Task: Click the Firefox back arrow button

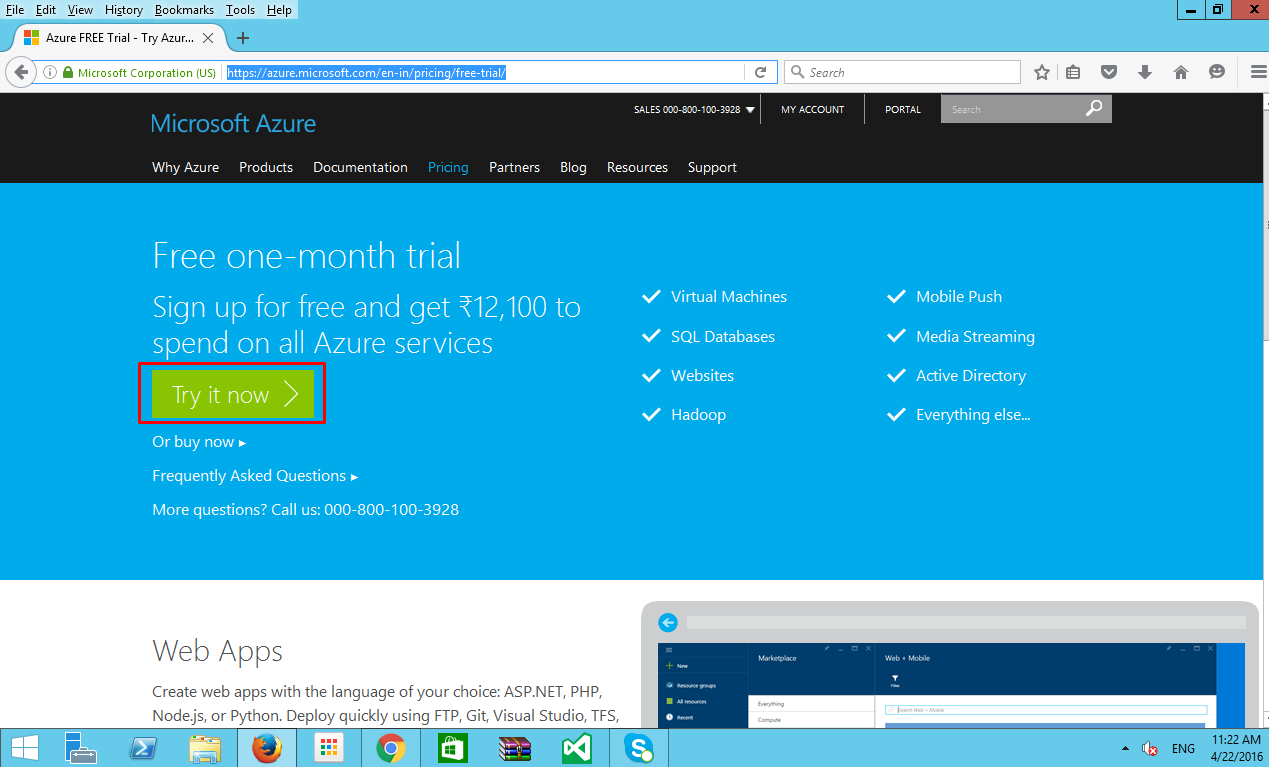Action: click(21, 72)
